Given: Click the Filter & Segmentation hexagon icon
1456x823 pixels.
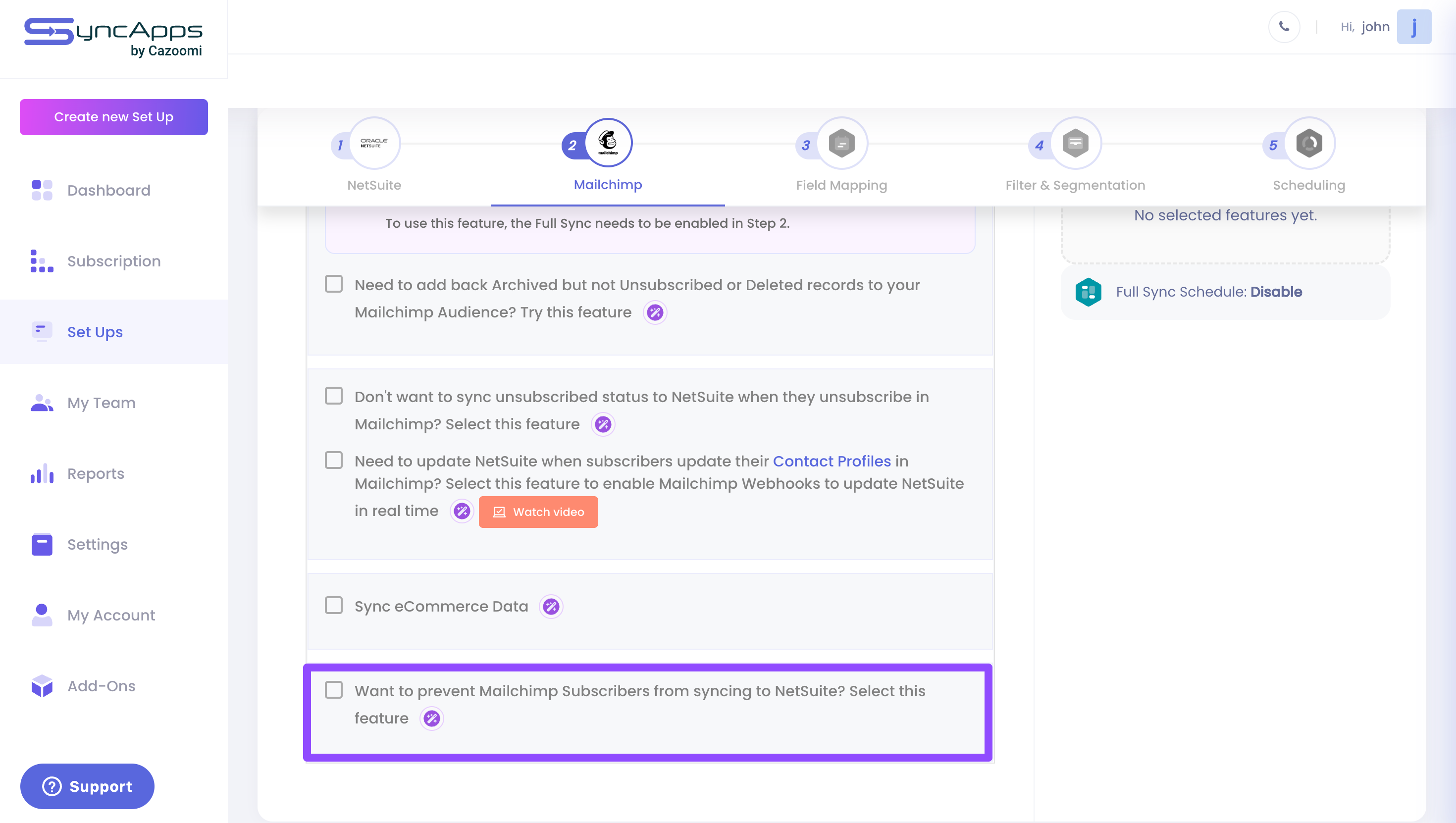Looking at the screenshot, I should (x=1075, y=143).
